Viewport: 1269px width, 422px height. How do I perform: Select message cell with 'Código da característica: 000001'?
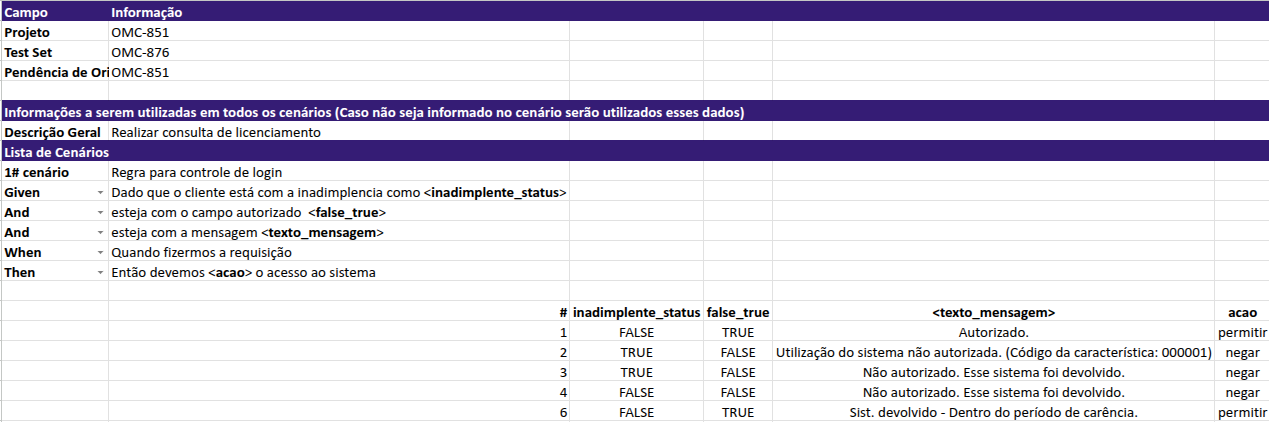993,352
